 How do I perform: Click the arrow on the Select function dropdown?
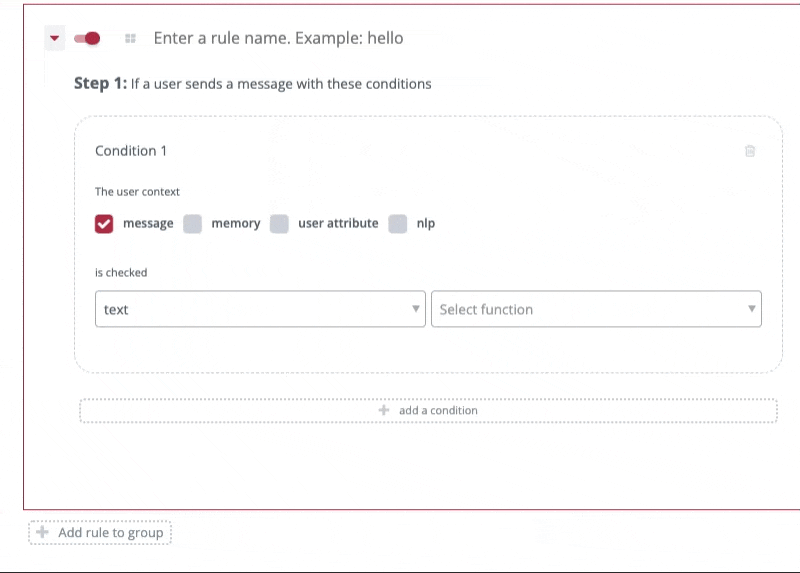point(752,309)
